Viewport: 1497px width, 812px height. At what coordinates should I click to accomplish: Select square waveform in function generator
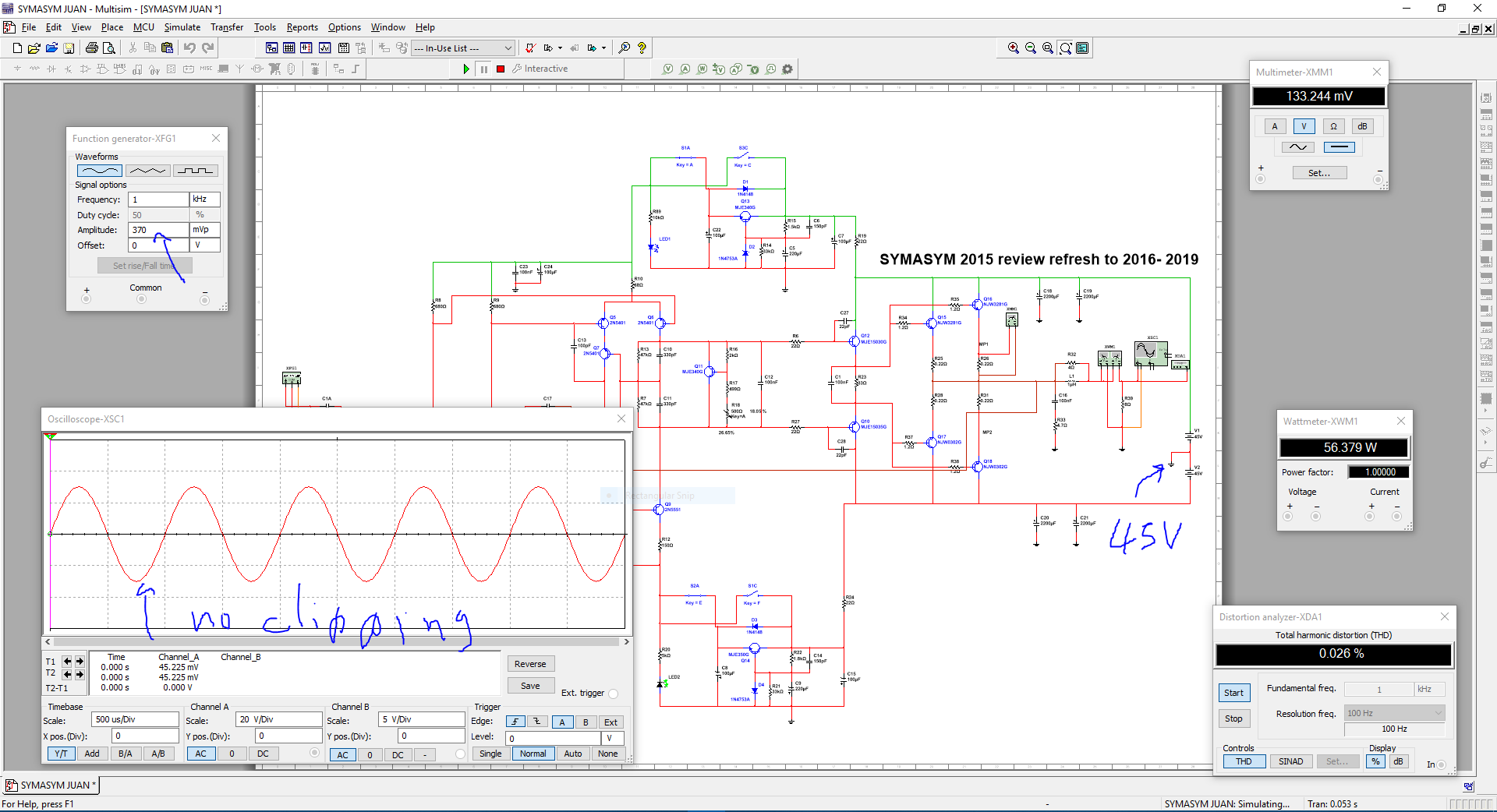click(x=195, y=171)
